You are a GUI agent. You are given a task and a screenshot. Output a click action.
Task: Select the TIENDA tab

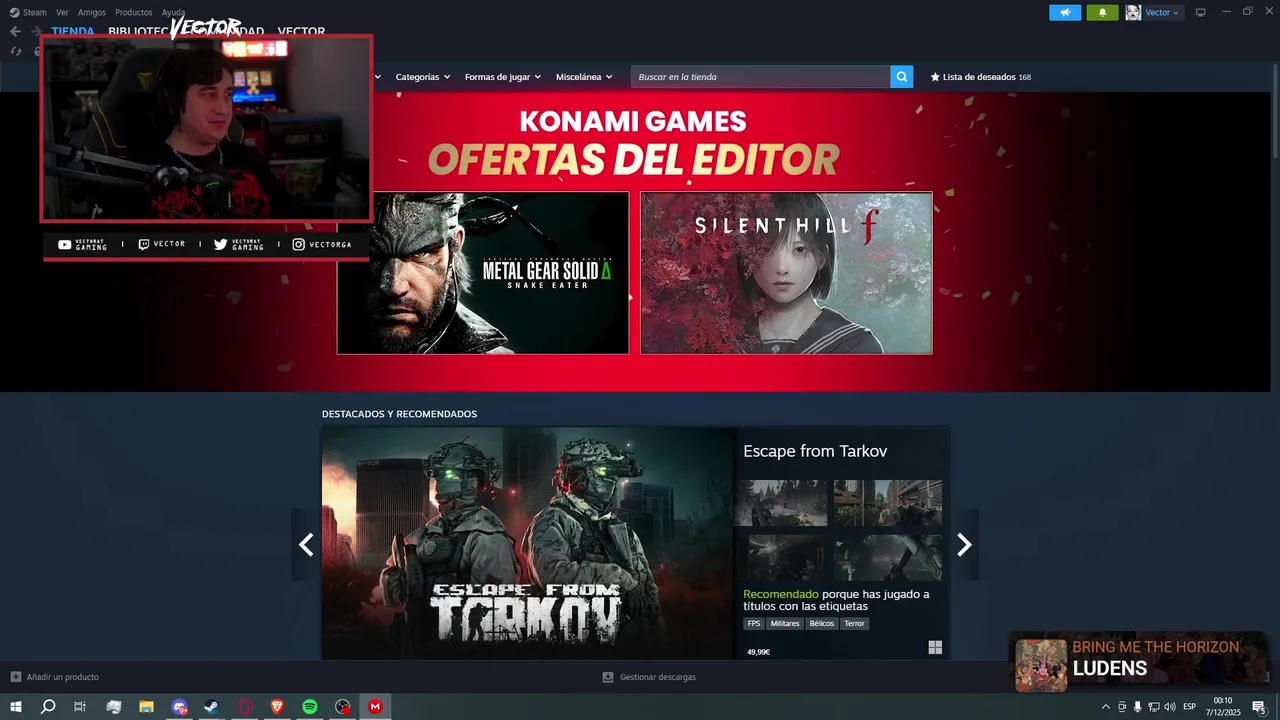click(x=73, y=31)
